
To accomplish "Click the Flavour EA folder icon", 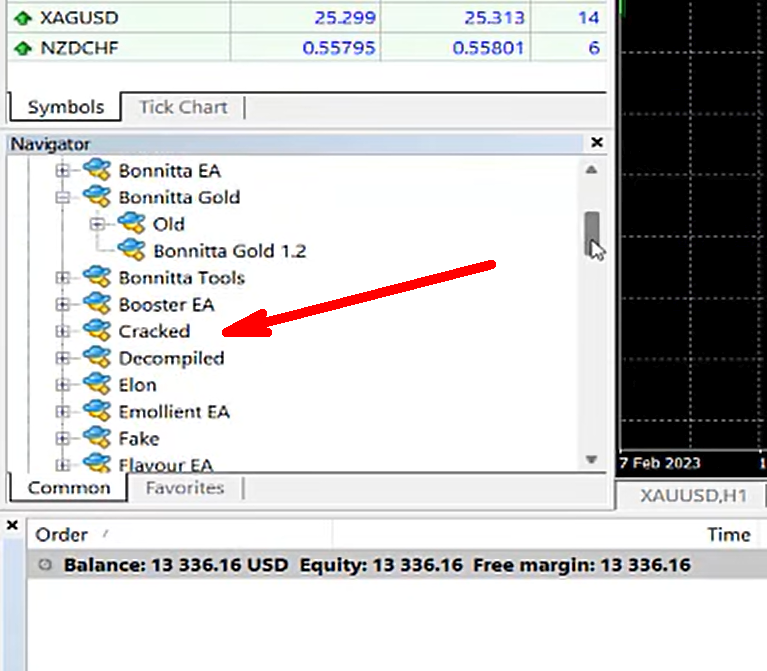I will pyautogui.click(x=97, y=463).
